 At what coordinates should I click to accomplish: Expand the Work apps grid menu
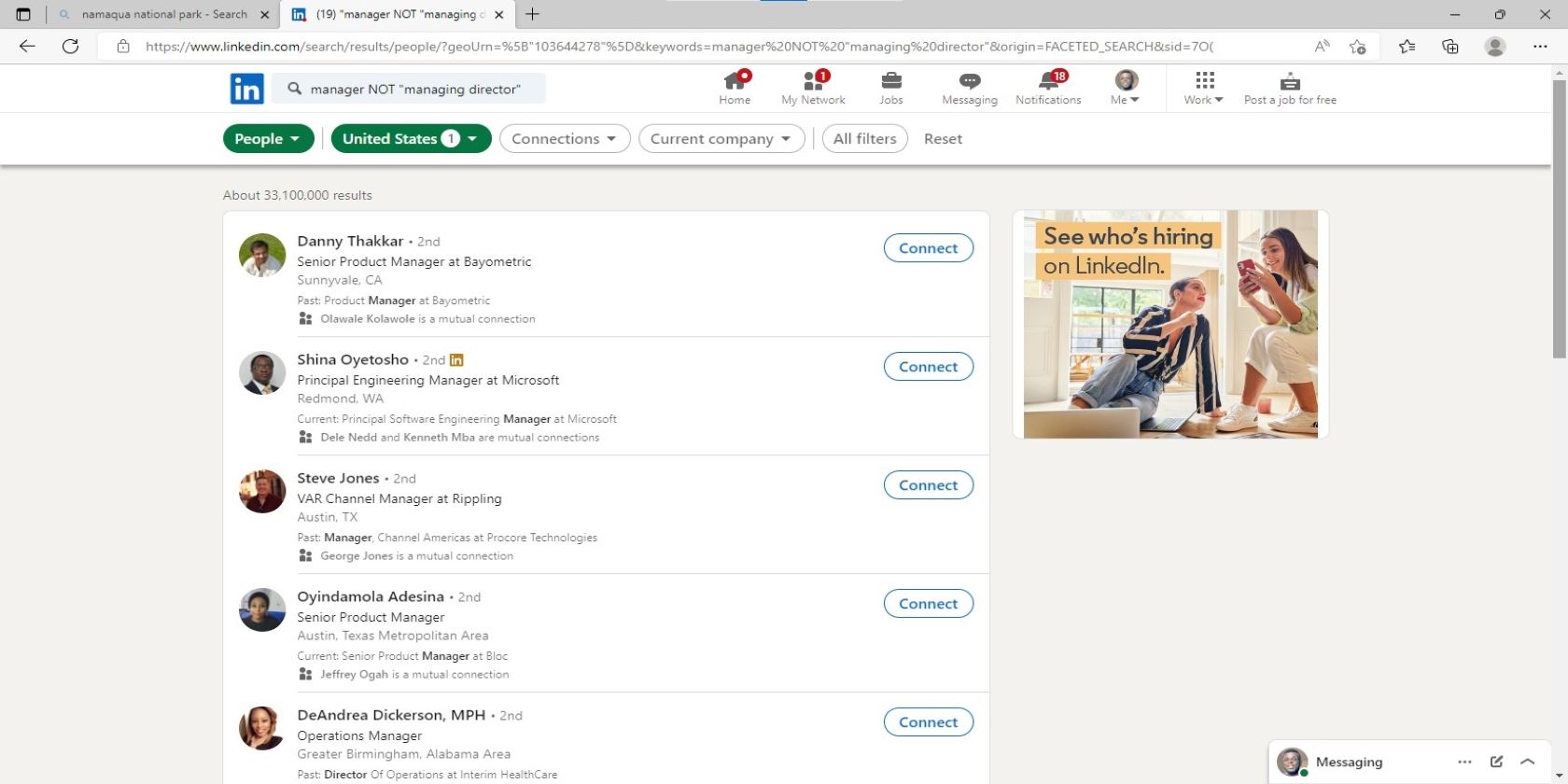(1204, 89)
